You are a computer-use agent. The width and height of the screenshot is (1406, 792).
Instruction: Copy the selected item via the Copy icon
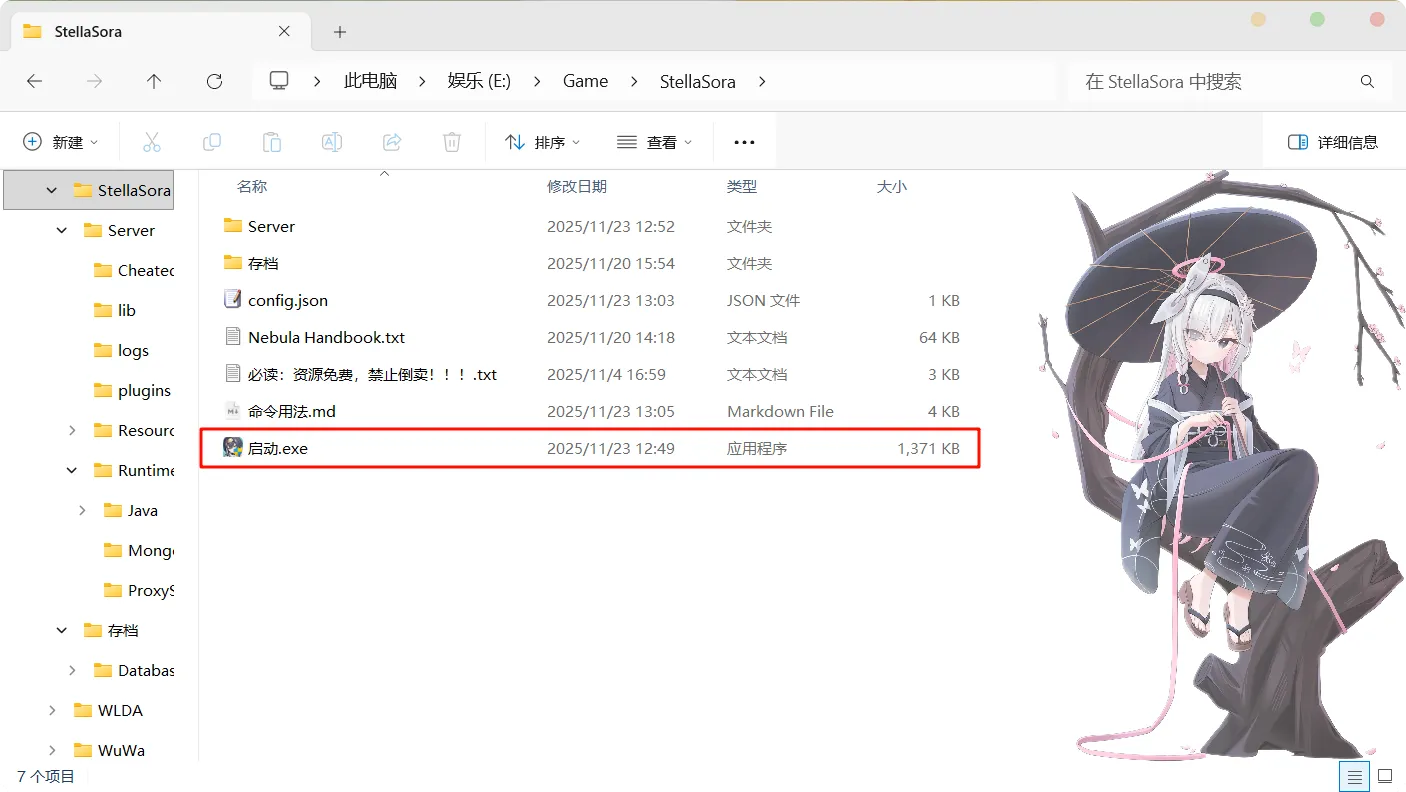tap(212, 141)
